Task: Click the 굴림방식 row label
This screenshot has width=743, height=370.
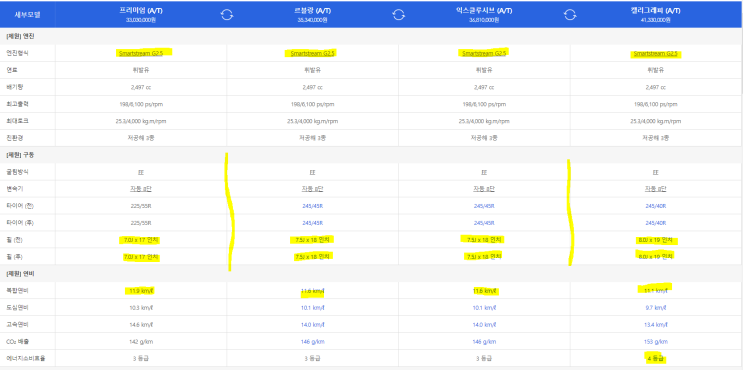Action: (x=17, y=172)
